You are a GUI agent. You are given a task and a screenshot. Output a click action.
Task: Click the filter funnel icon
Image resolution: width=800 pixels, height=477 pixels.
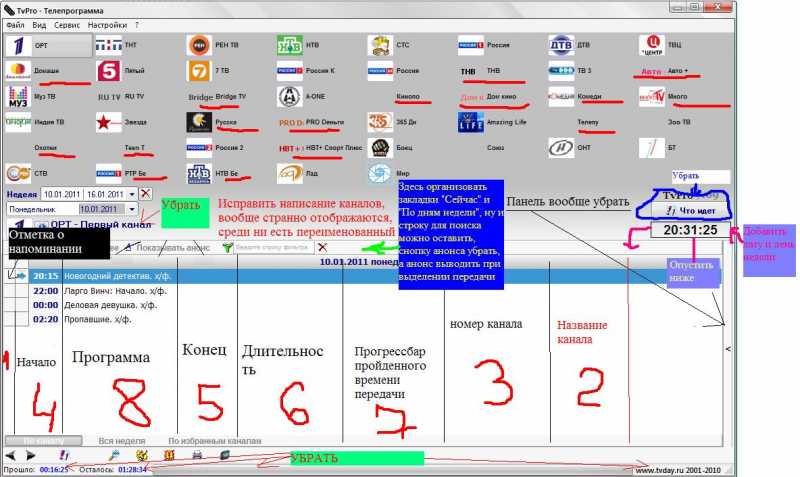pos(228,247)
